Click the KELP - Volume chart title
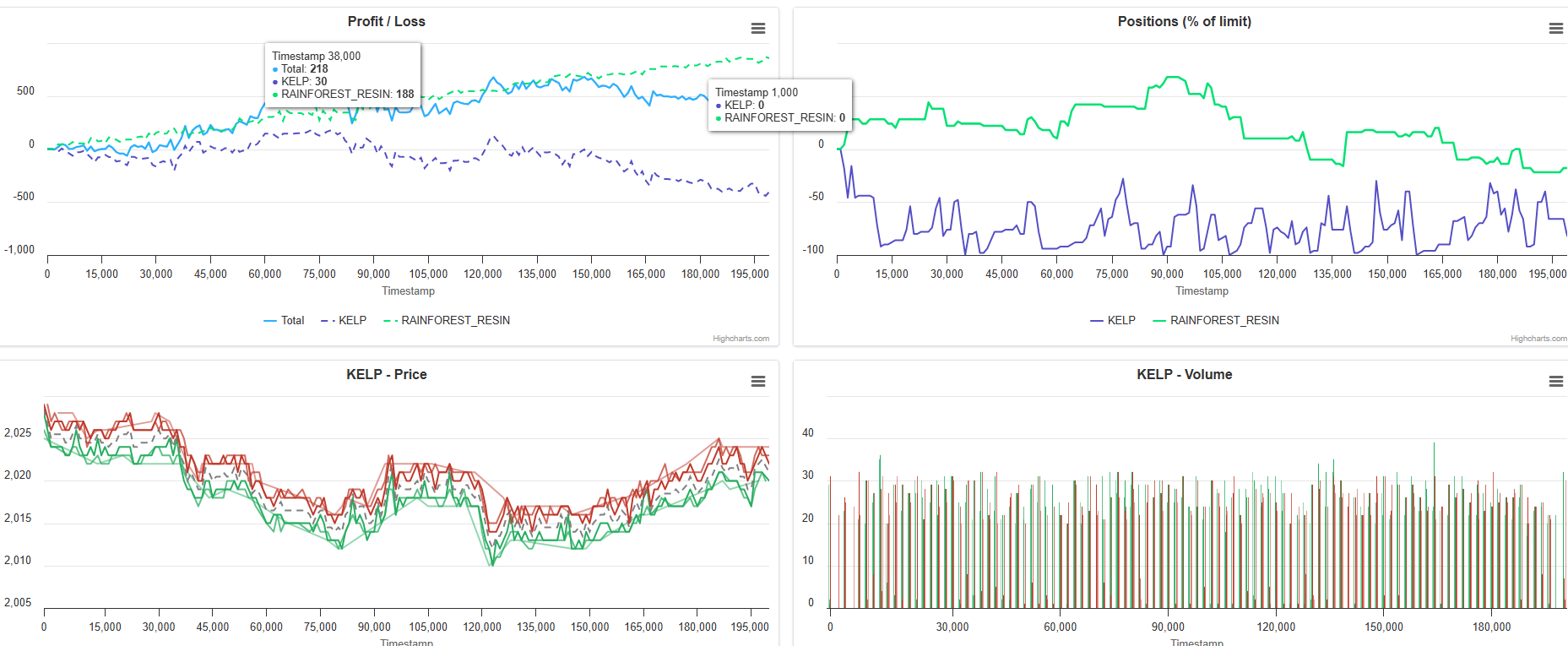The width and height of the screenshot is (1568, 646). (x=1185, y=375)
